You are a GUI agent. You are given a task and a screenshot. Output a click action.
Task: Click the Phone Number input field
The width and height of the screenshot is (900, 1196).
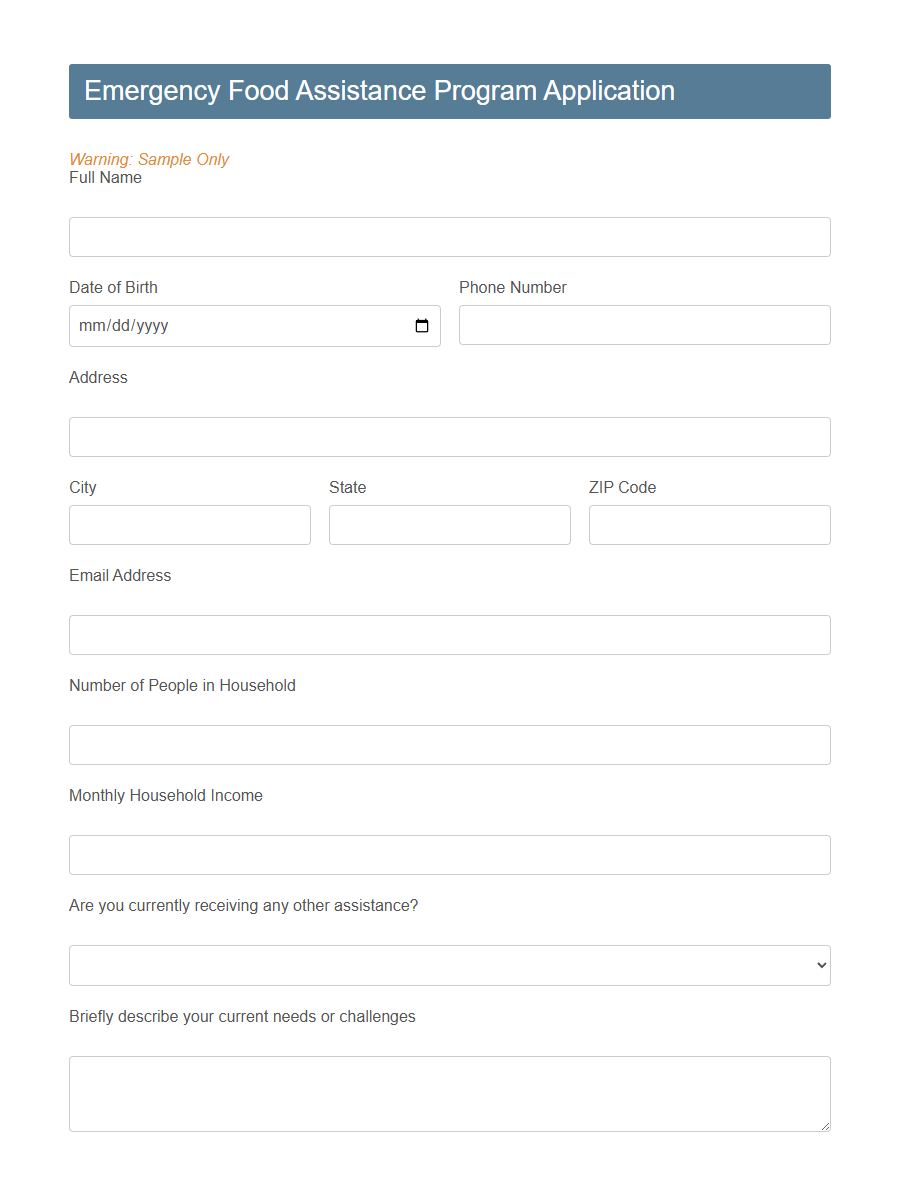click(644, 325)
